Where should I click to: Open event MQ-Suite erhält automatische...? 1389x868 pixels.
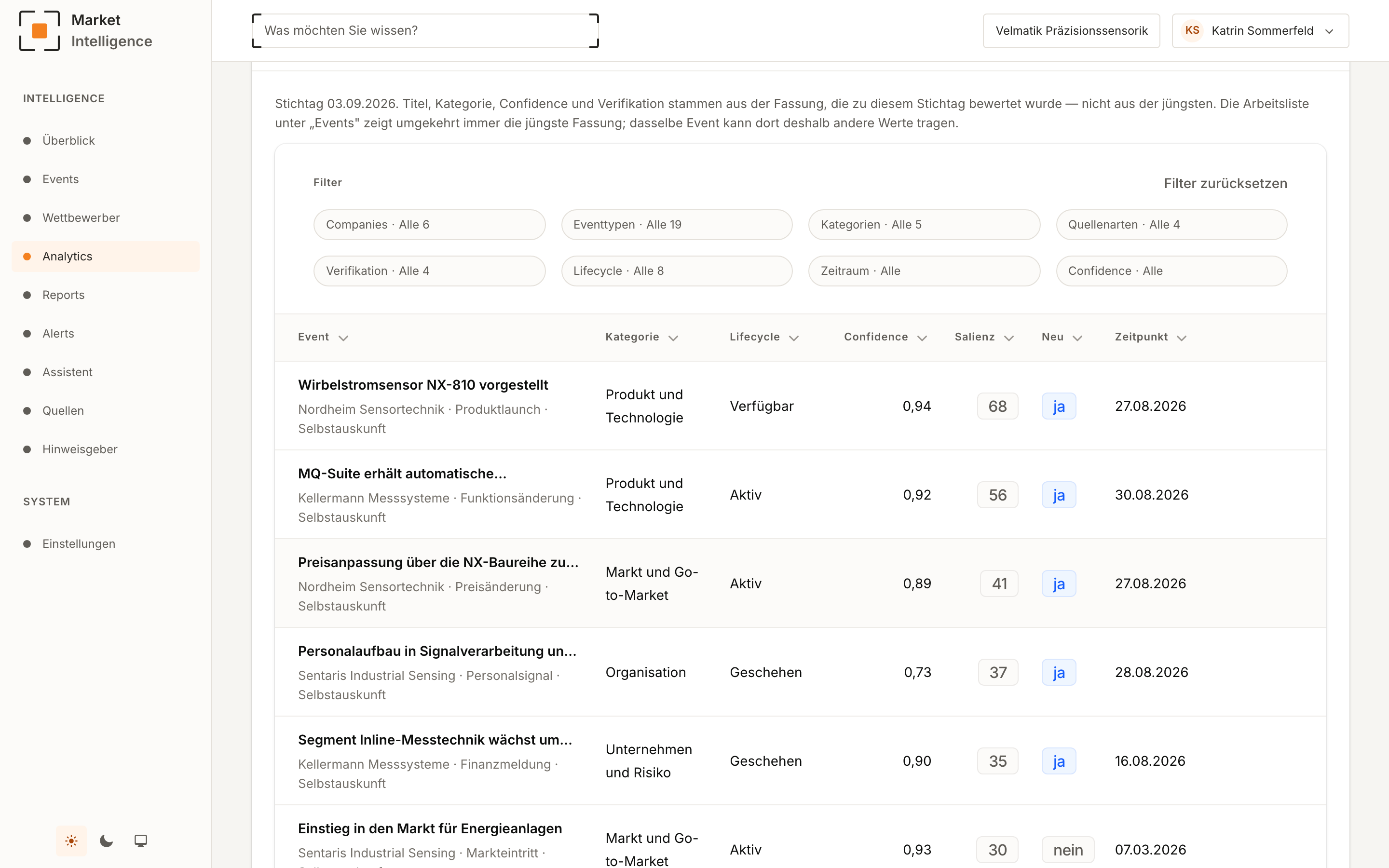coord(402,474)
